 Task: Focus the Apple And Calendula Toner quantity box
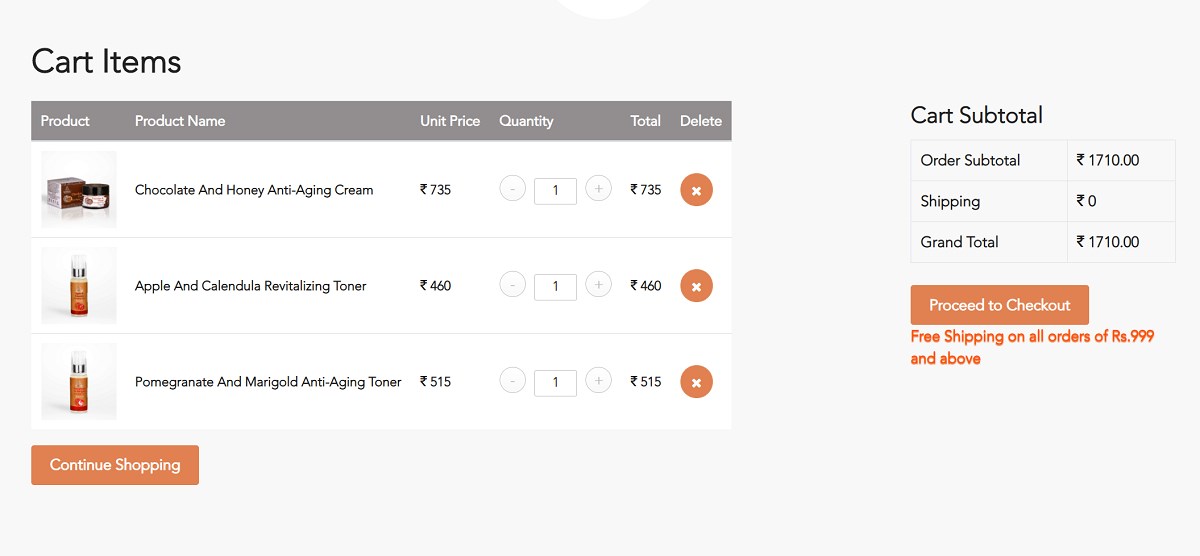(555, 287)
